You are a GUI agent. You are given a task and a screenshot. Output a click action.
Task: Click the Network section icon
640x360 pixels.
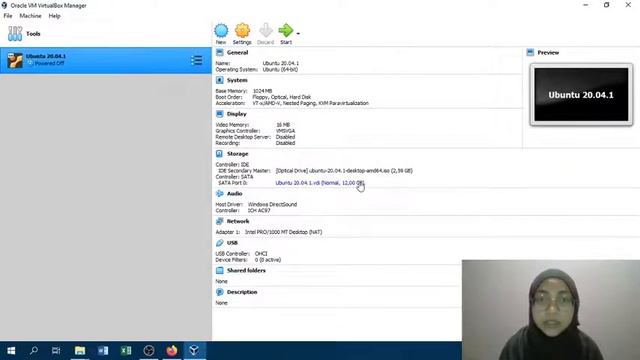(x=220, y=221)
